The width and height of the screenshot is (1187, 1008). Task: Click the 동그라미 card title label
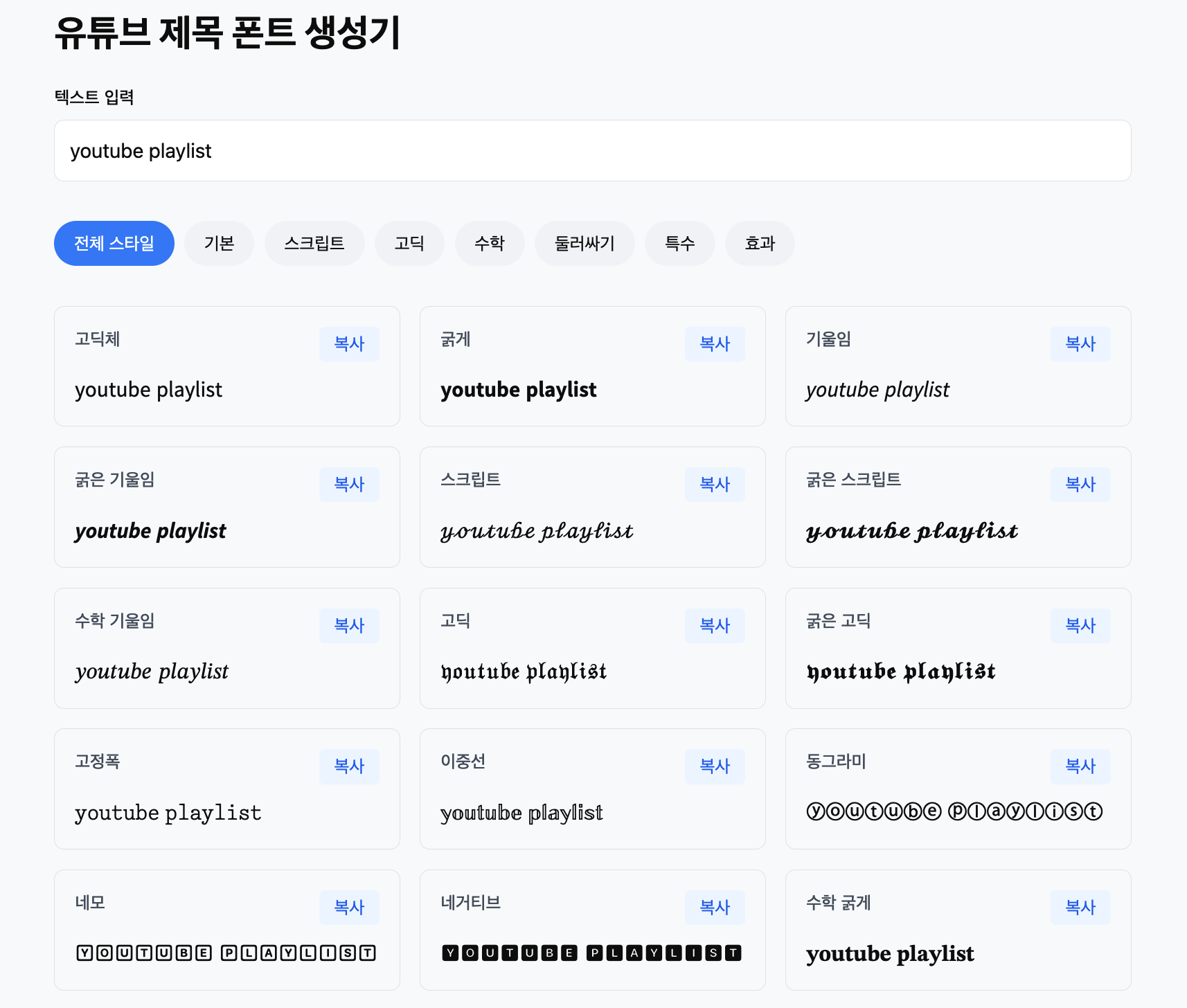pos(836,762)
